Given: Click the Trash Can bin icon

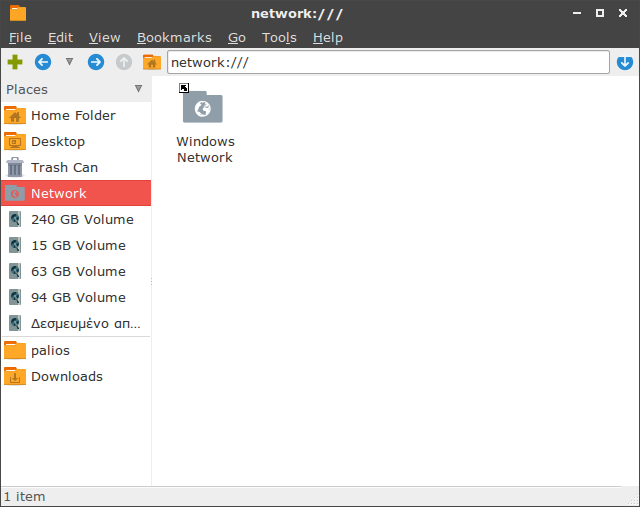Looking at the screenshot, I should click(15, 167).
